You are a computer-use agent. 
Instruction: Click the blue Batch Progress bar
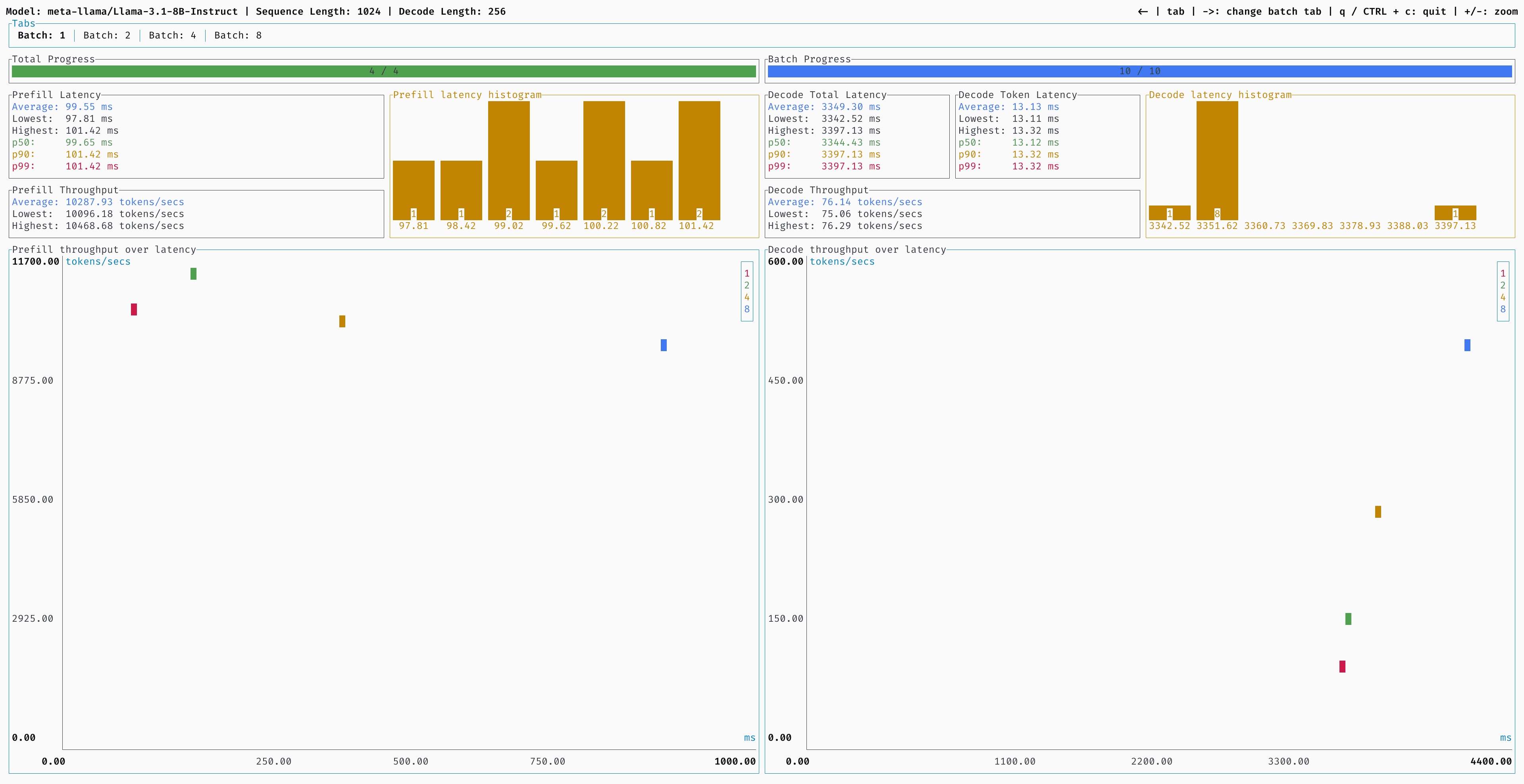click(x=1139, y=71)
